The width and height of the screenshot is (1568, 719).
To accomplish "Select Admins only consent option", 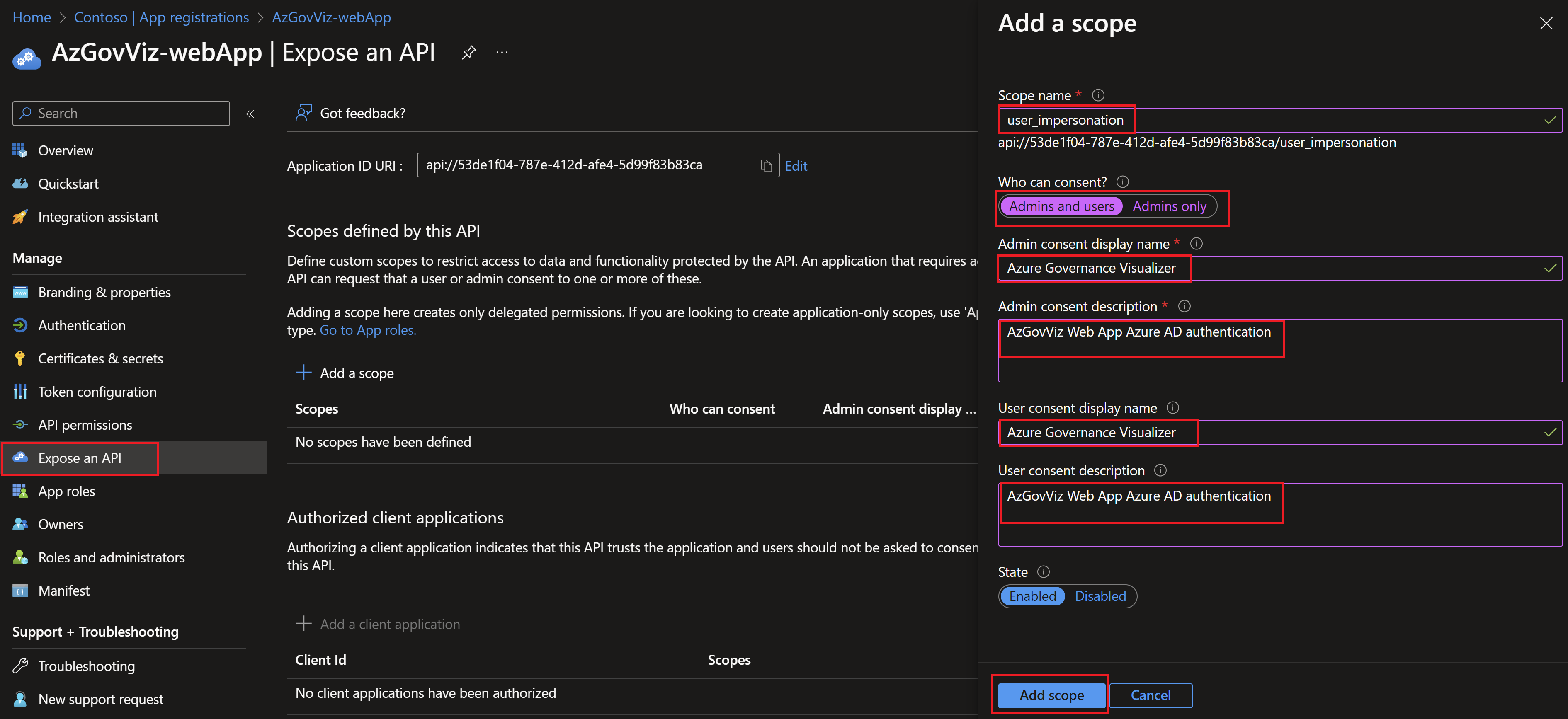I will (x=1169, y=206).
